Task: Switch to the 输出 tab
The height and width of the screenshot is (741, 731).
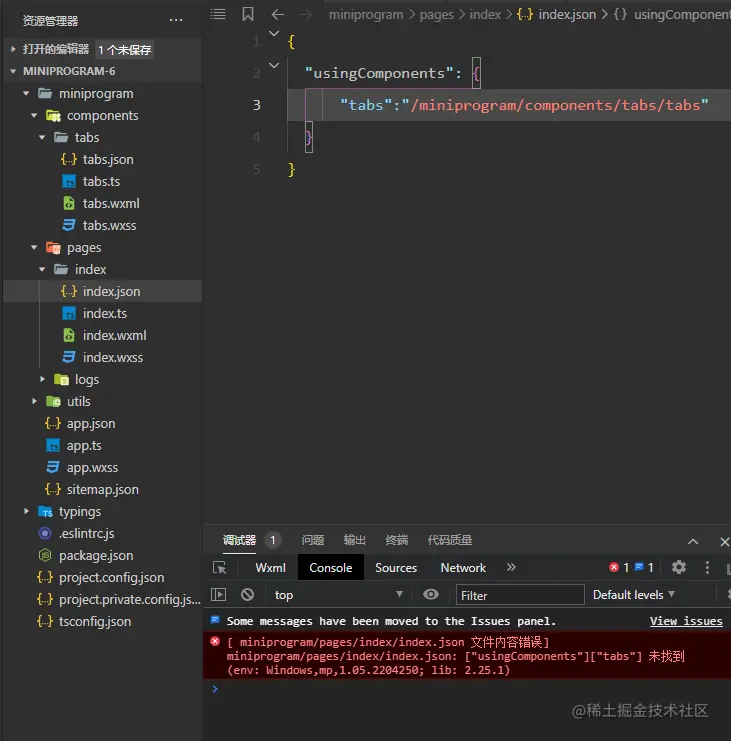Action: [355, 540]
